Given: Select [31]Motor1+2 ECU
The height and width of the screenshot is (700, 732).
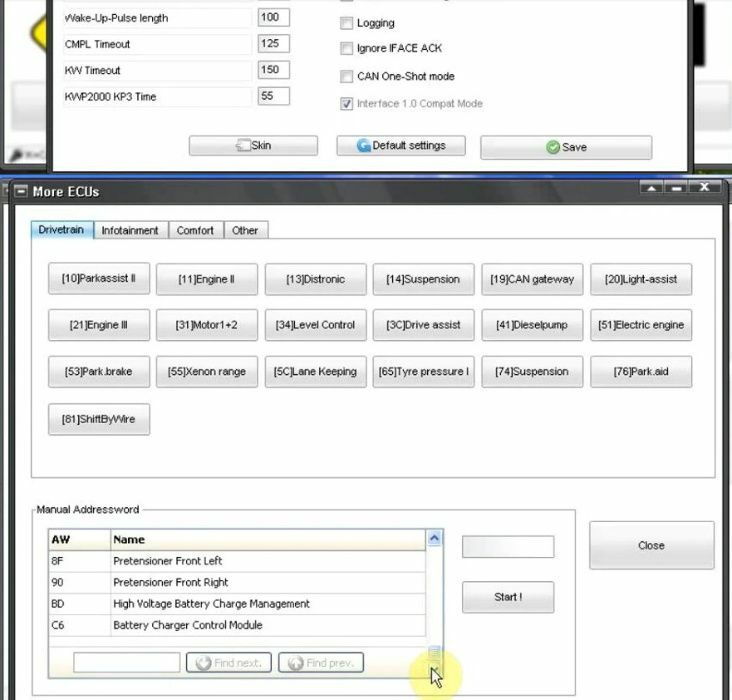Looking at the screenshot, I should pos(207,325).
